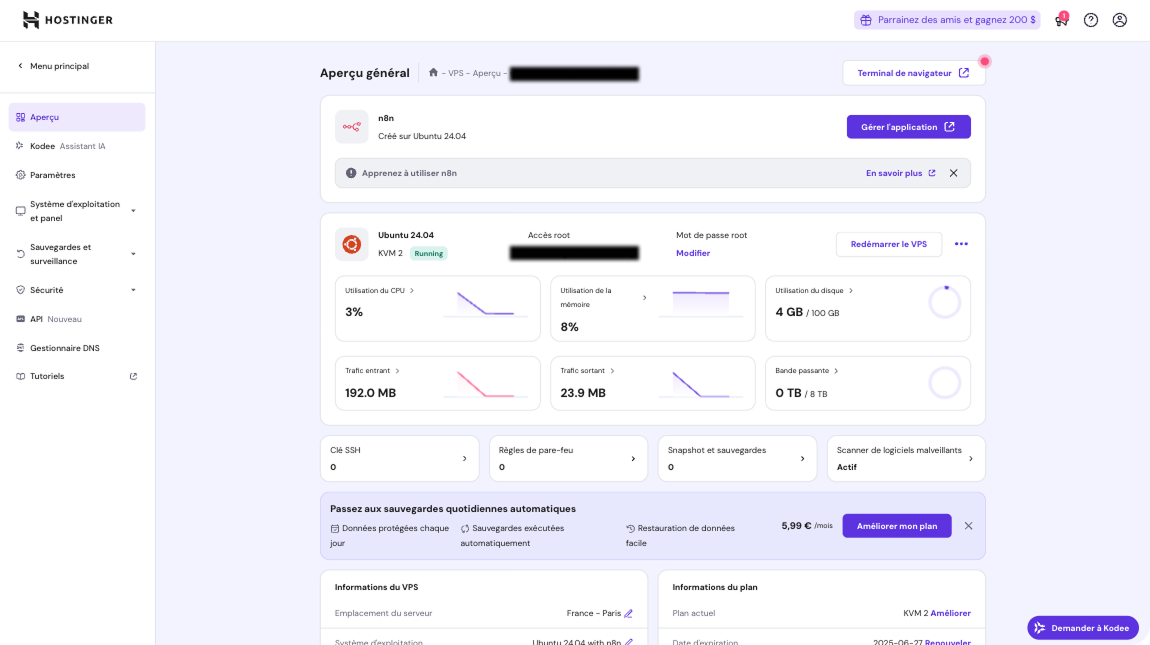The width and height of the screenshot is (1150, 645).
Task: Click Améliorer link beside KVM 2
Action: 951,613
